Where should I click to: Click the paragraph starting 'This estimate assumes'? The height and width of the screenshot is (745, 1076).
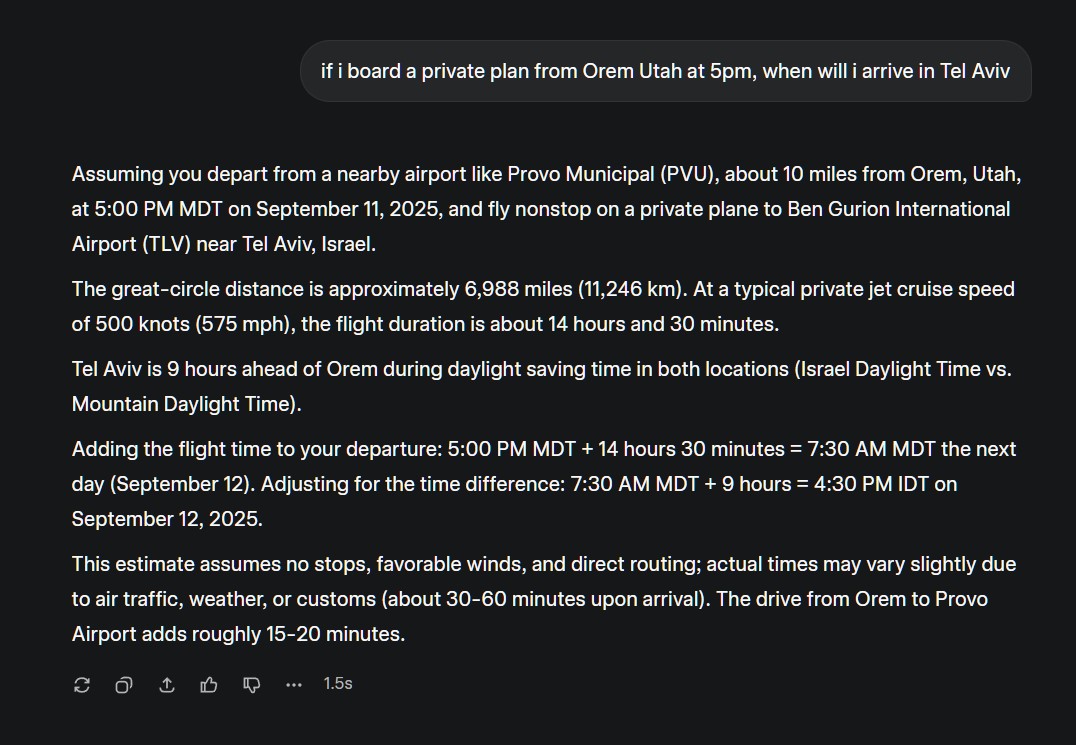(544, 599)
